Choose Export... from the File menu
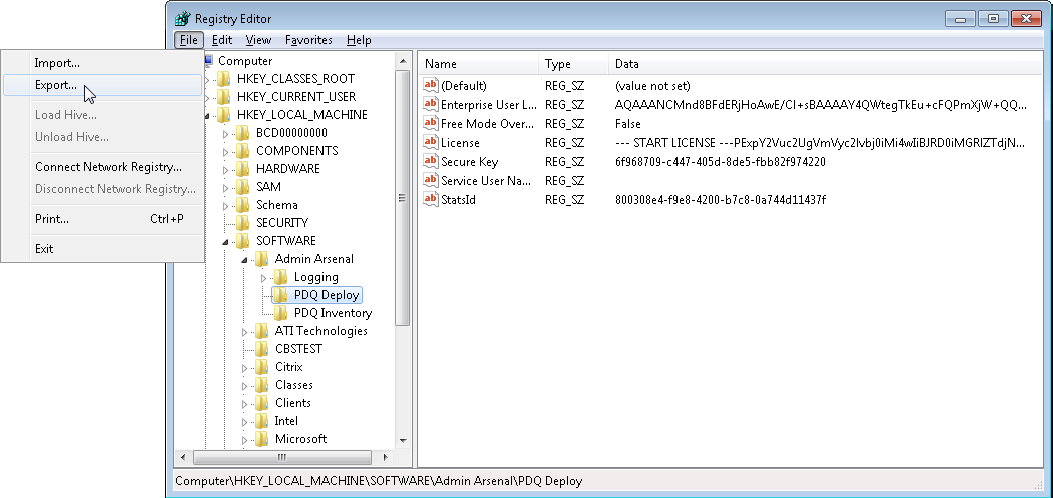Image resolution: width=1053 pixels, height=498 pixels. tap(56, 85)
